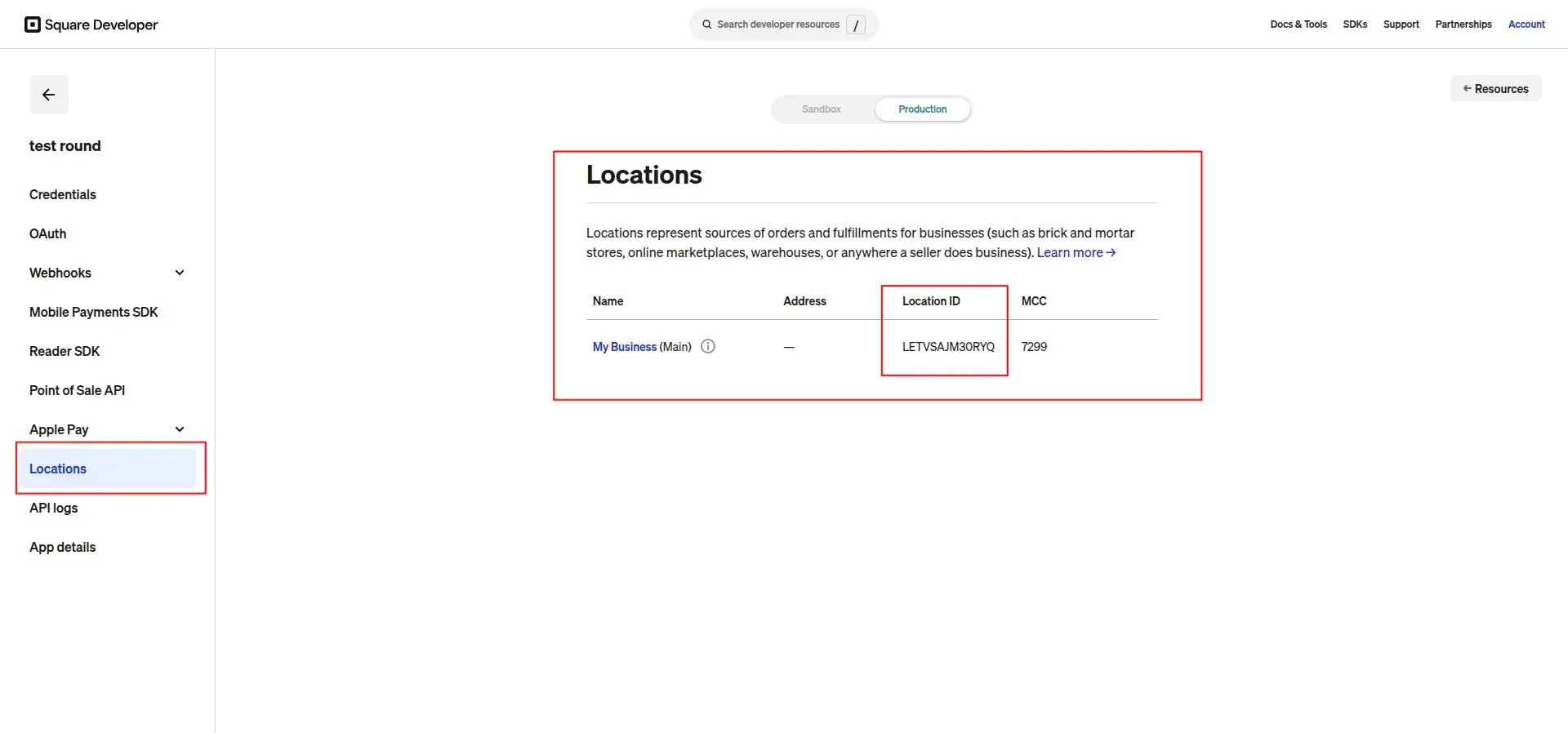Click the Resources button
This screenshot has height=733, width=1568.
pyautogui.click(x=1495, y=89)
